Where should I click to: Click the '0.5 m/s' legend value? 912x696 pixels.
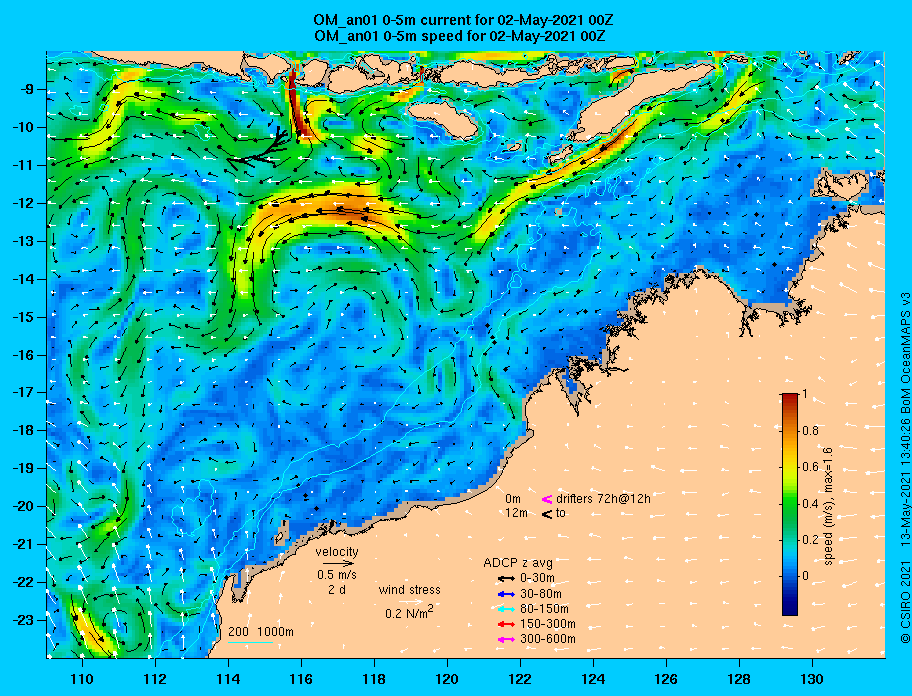coord(337,575)
